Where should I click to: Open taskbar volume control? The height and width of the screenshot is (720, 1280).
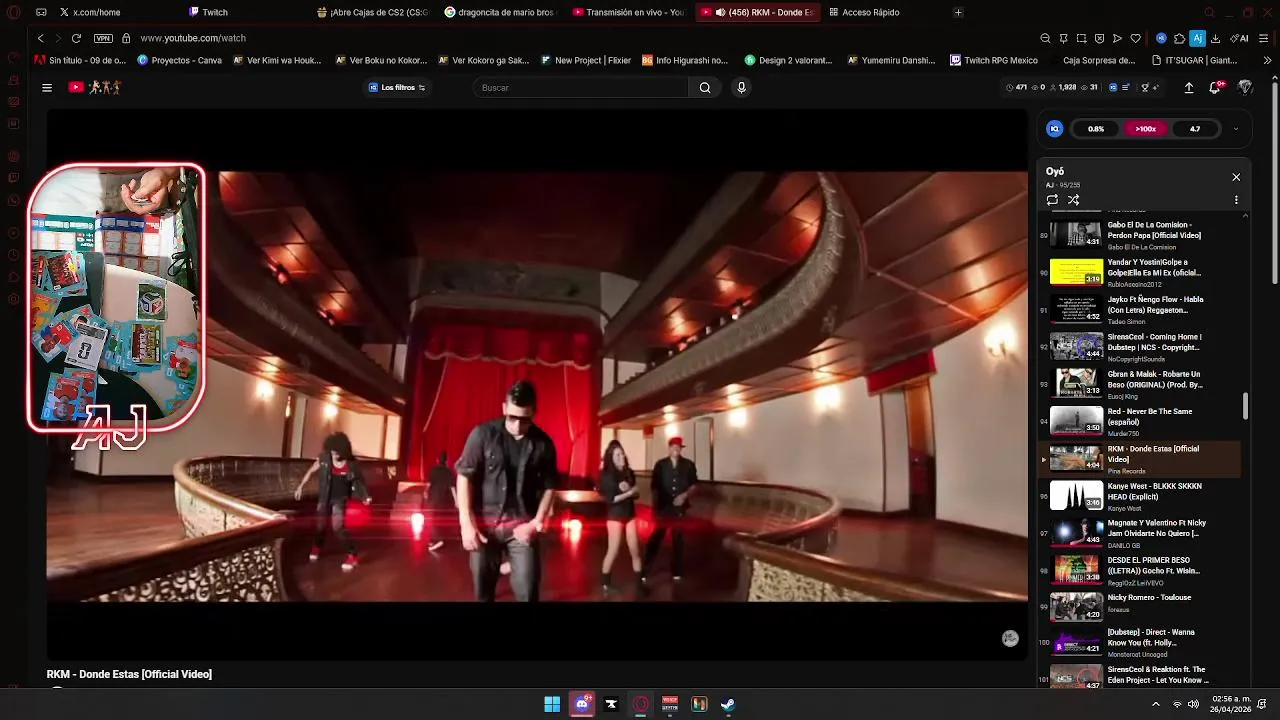coord(1193,704)
